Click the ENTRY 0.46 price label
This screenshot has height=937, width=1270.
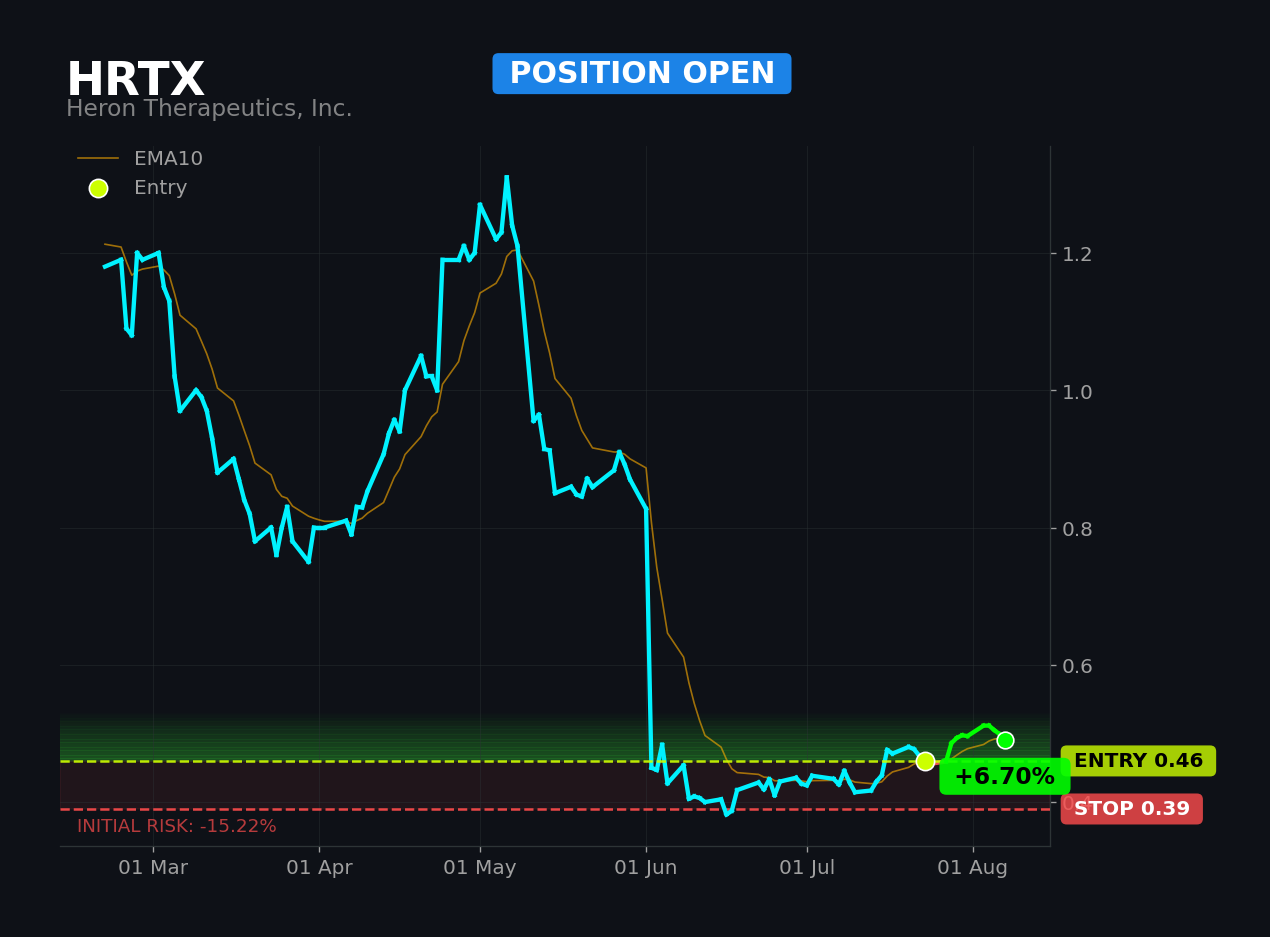tap(1138, 761)
